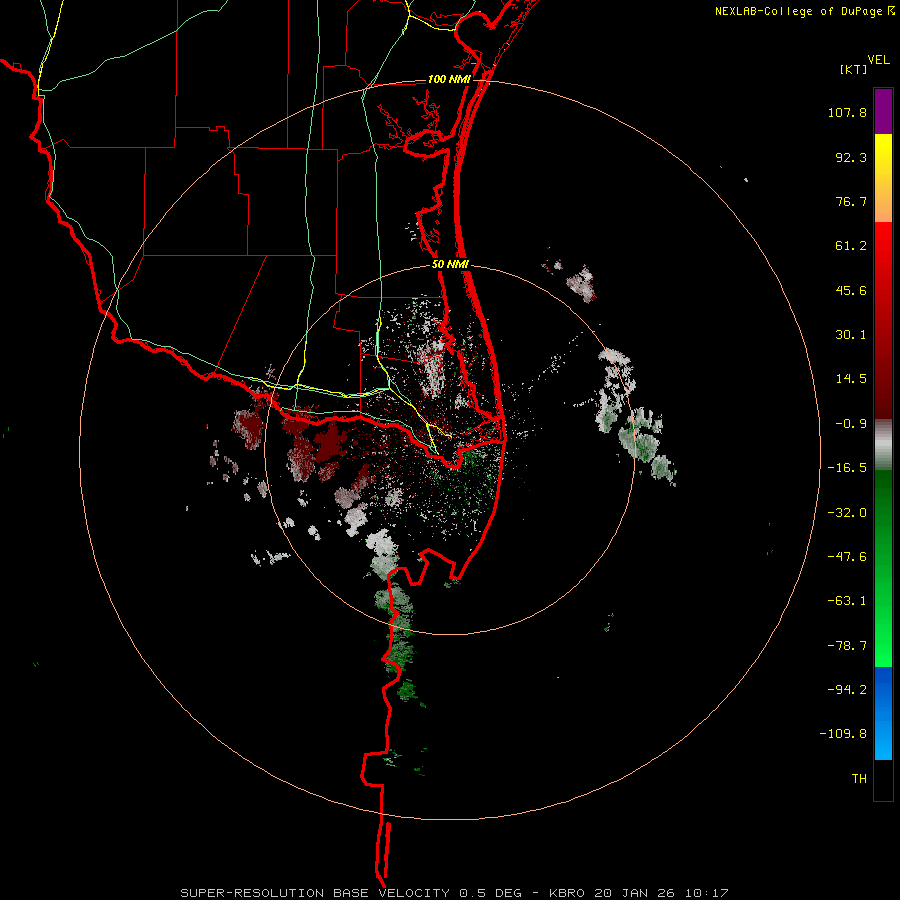This screenshot has height=900, width=900.
Task: Click the 45.6 velocity scale value
Action: pyautogui.click(x=851, y=290)
